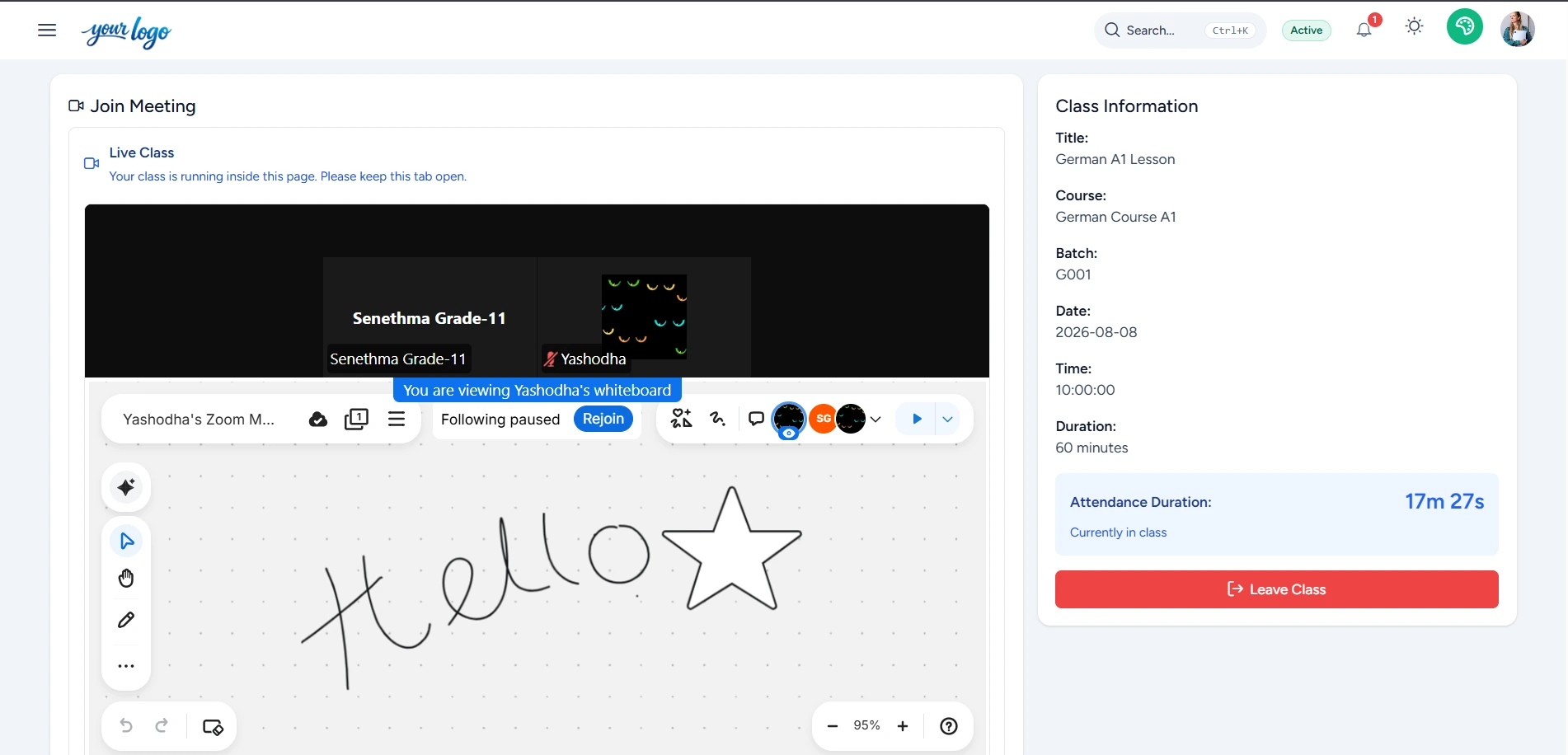Open the presentation options dropdown arrow
The height and width of the screenshot is (755, 1568).
(x=948, y=419)
